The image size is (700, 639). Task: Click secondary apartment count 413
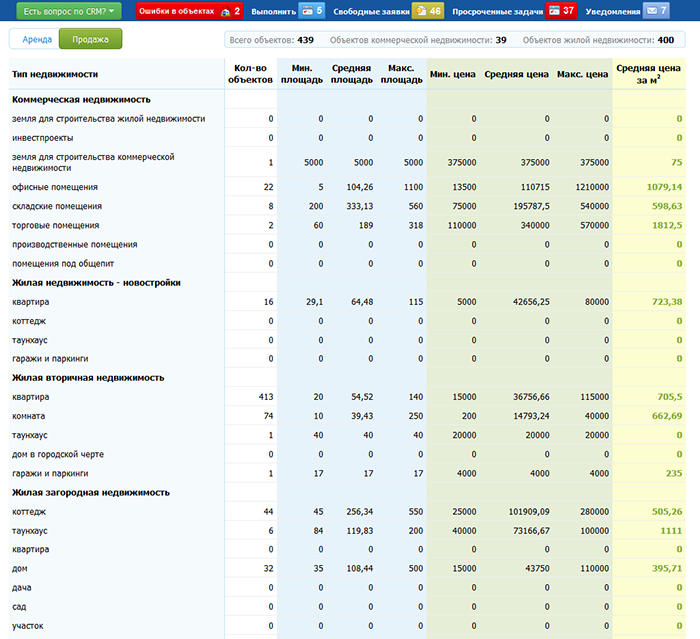(266, 397)
